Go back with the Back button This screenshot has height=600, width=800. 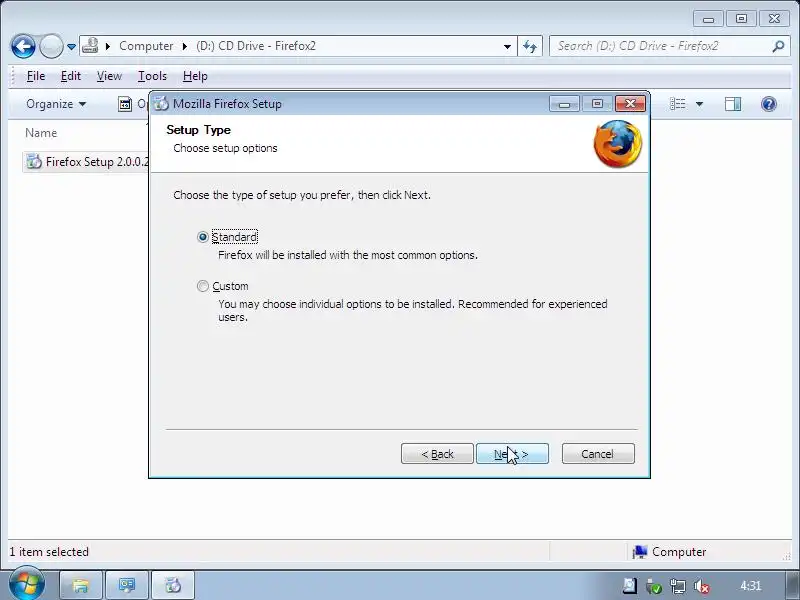click(x=437, y=454)
